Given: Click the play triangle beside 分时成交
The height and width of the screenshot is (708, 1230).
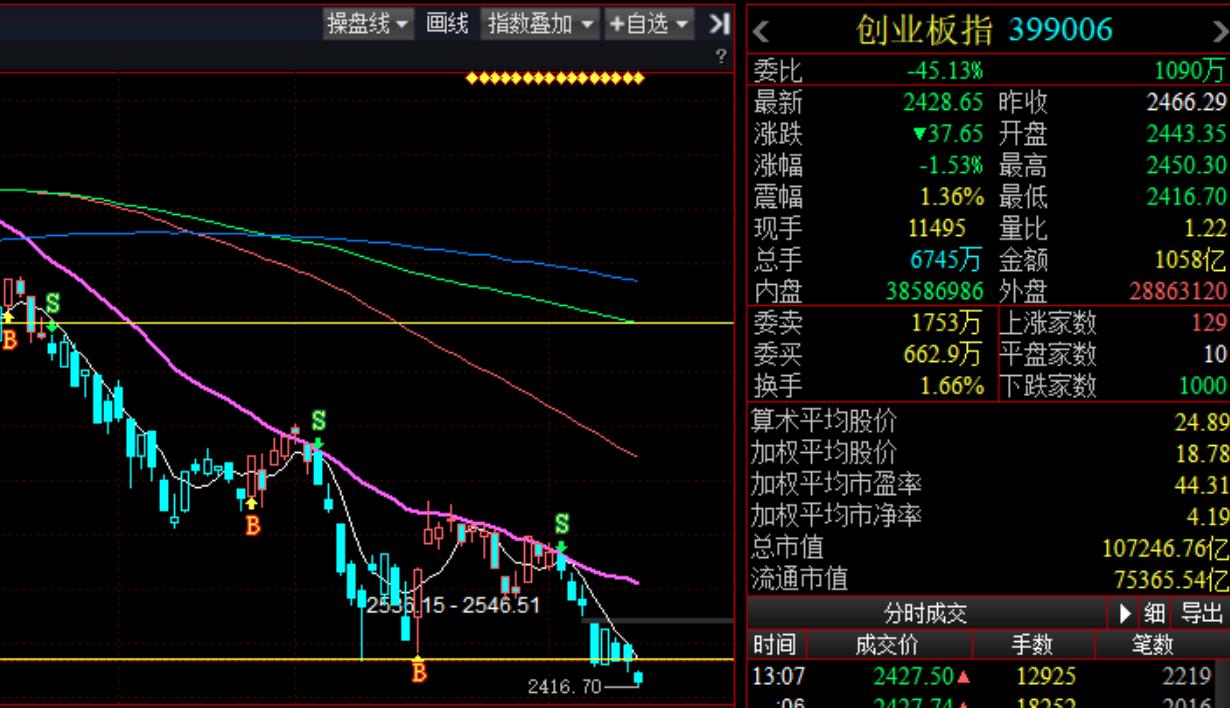Looking at the screenshot, I should click(x=1126, y=613).
